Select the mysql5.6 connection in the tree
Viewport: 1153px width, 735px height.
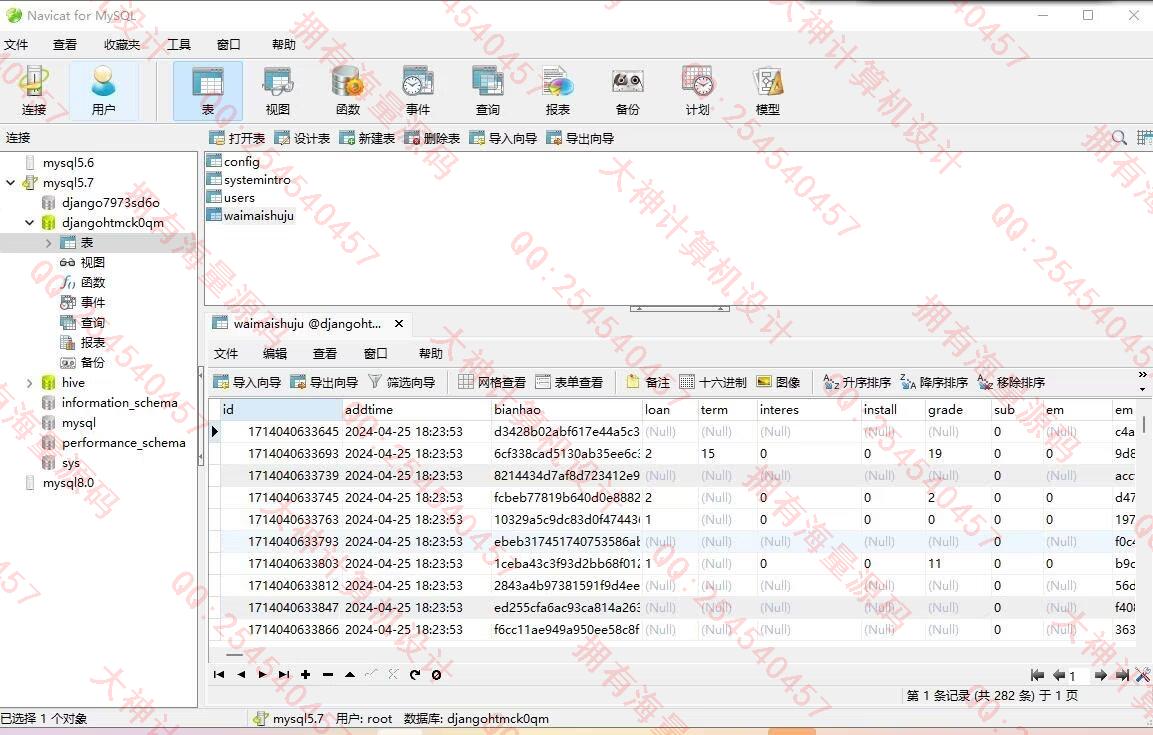68,162
